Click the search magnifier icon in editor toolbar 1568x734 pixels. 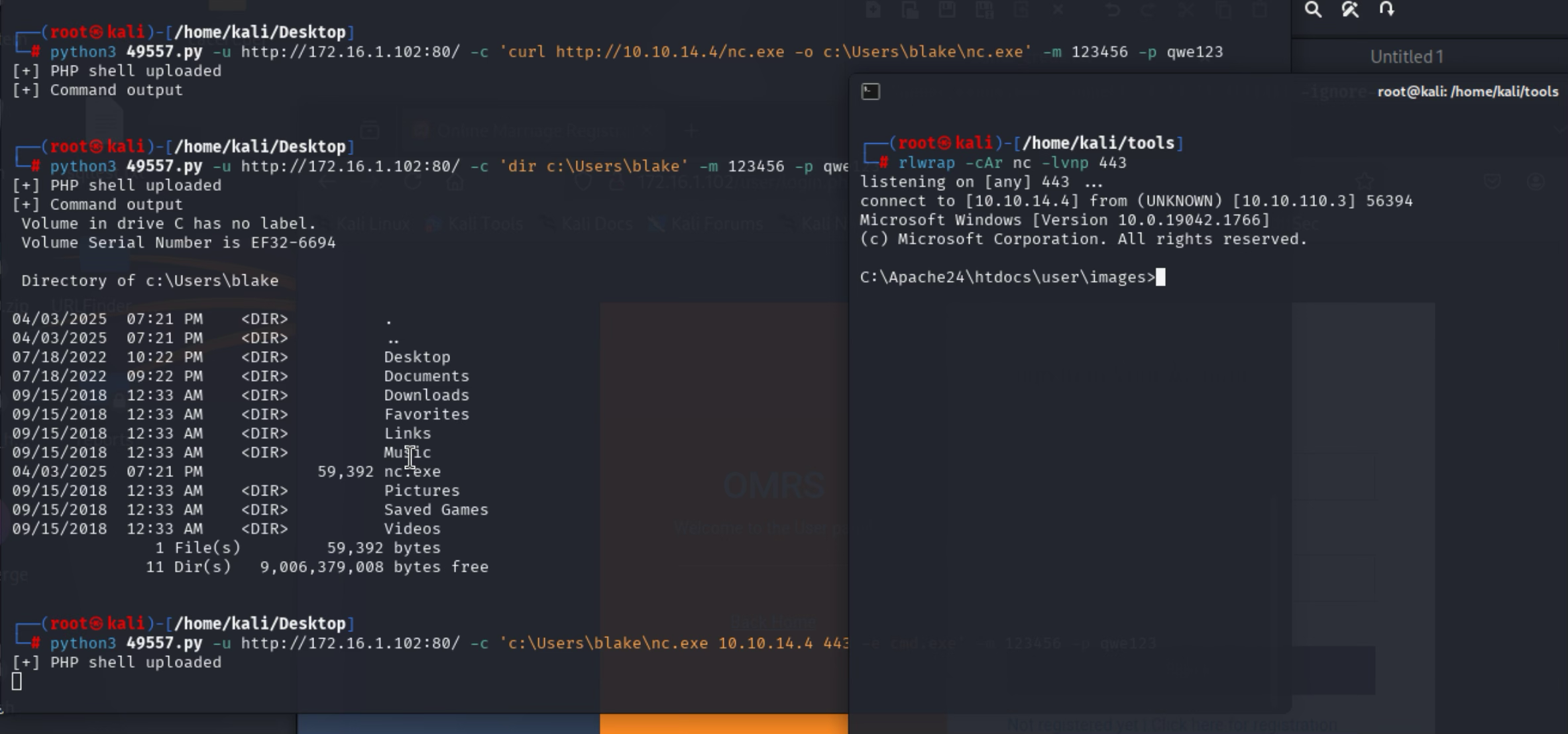pyautogui.click(x=1313, y=9)
